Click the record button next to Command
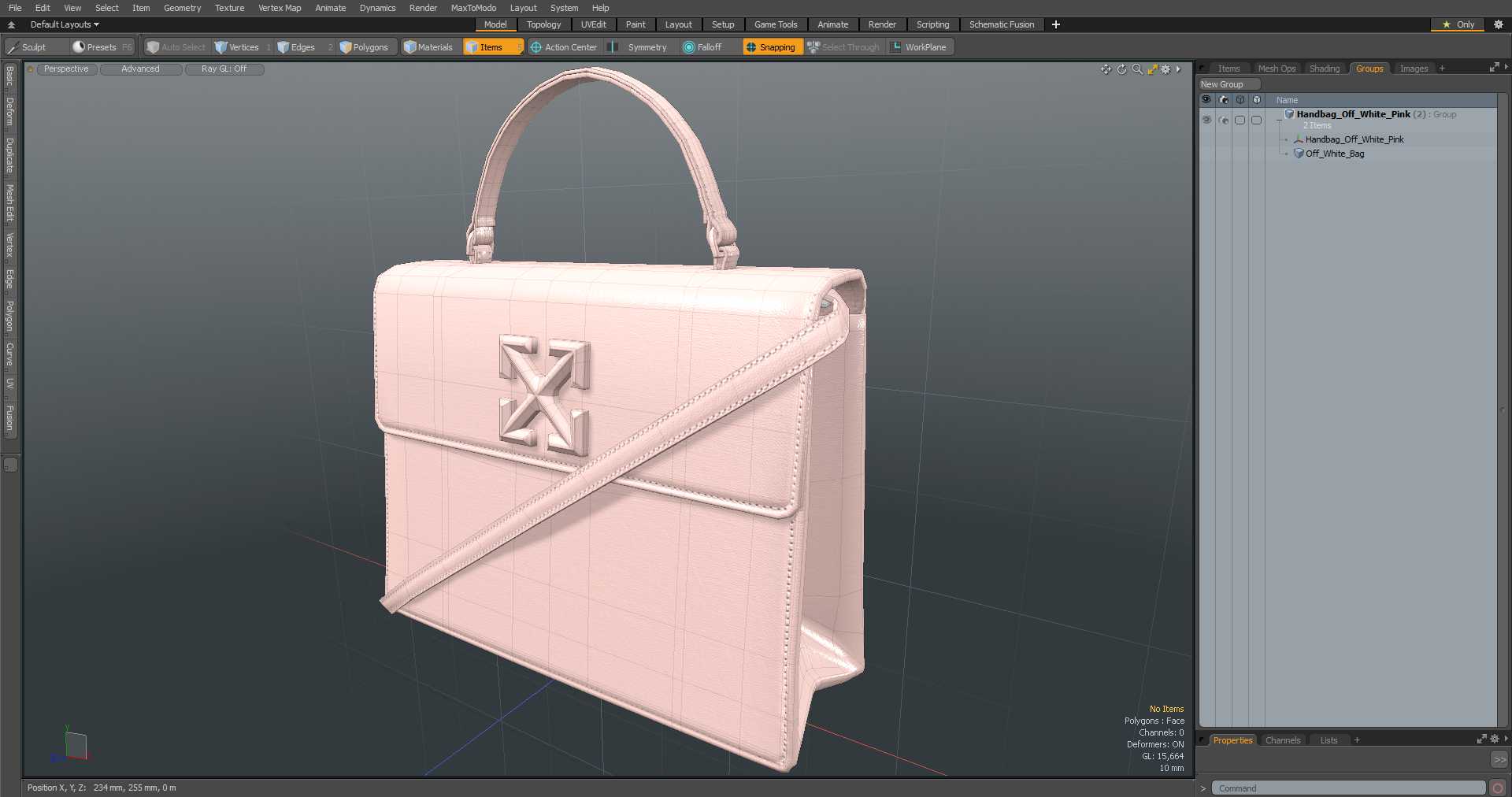The image size is (1512, 797). point(1498,788)
